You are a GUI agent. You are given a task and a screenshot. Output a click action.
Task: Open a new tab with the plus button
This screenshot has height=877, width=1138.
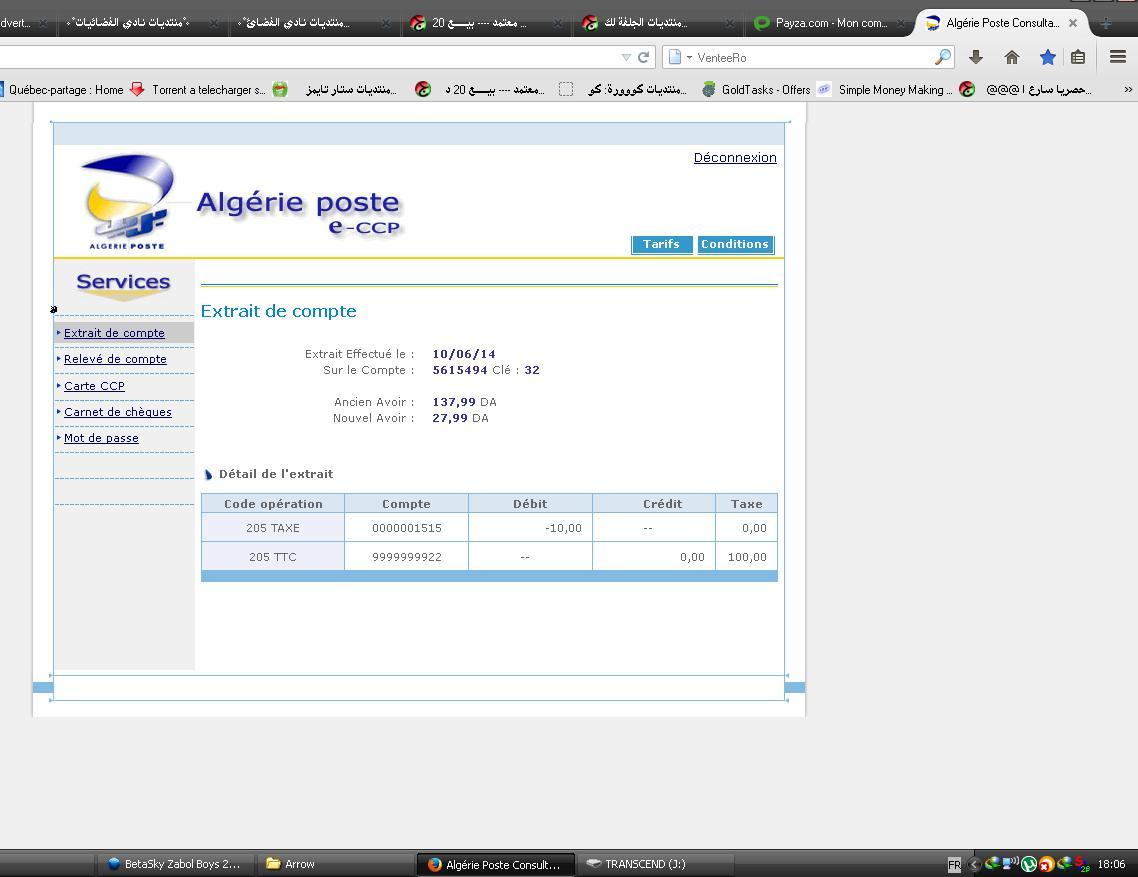1105,23
